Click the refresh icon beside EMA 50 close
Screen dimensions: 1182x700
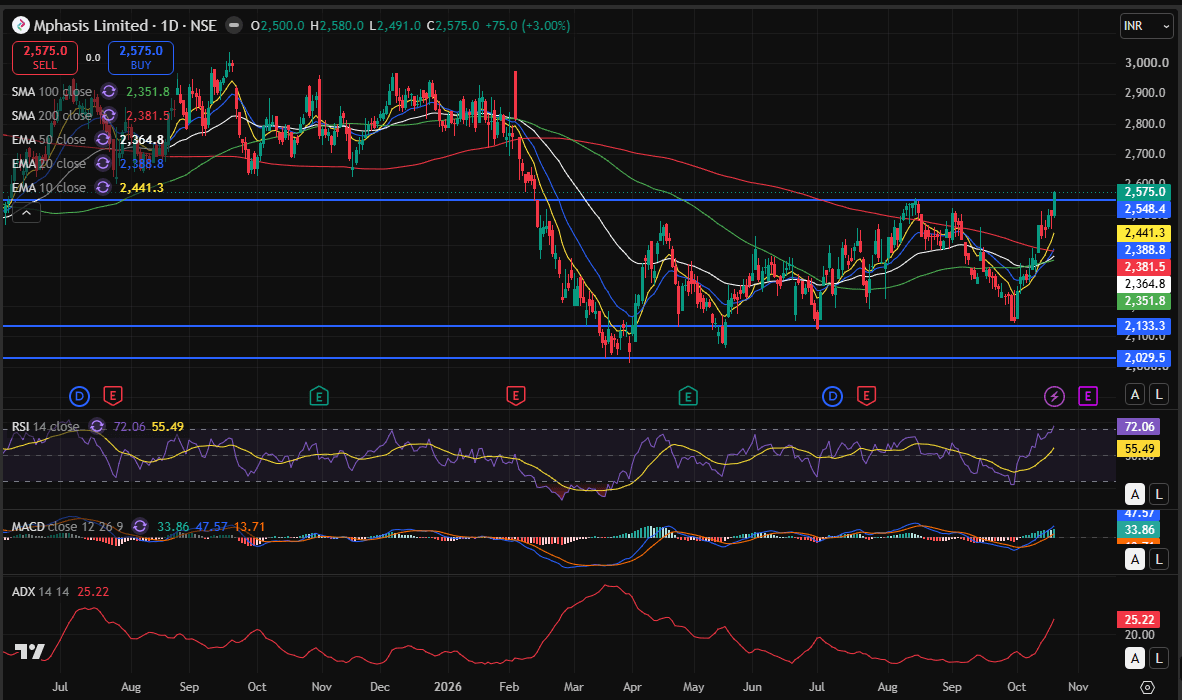point(103,139)
